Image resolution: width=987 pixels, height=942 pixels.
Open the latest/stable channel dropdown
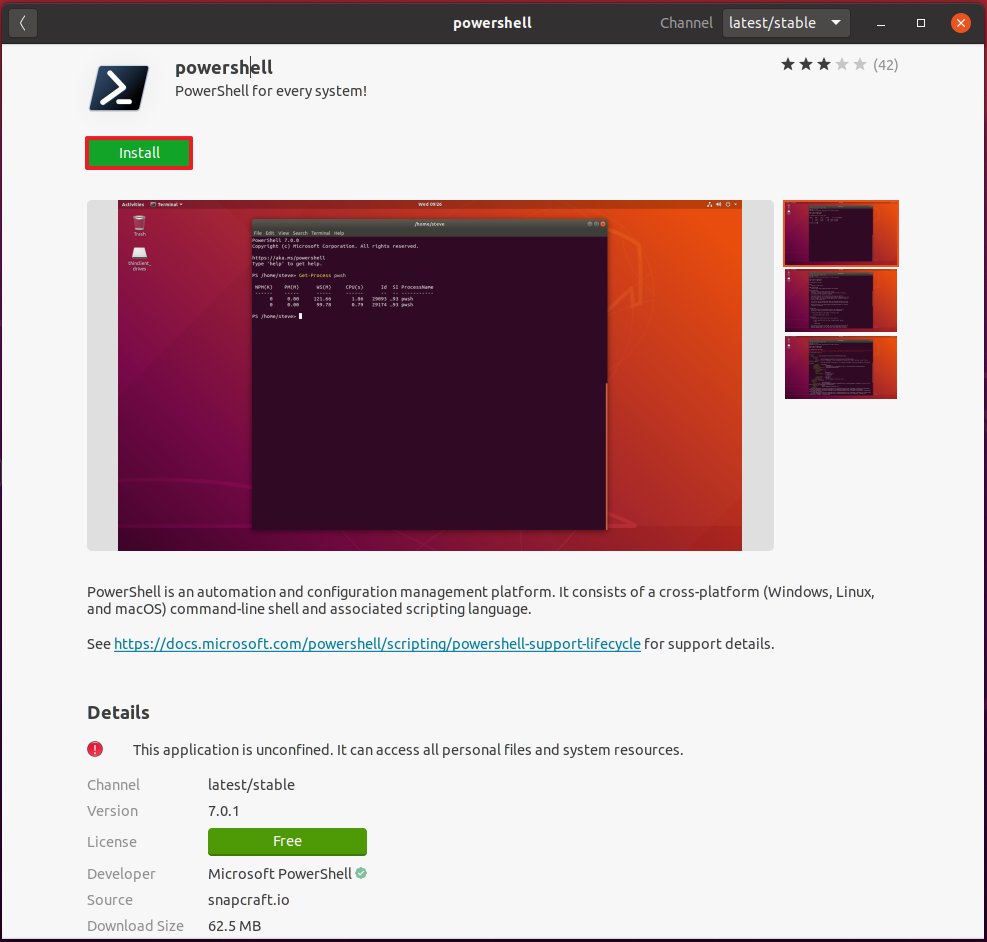coord(786,22)
